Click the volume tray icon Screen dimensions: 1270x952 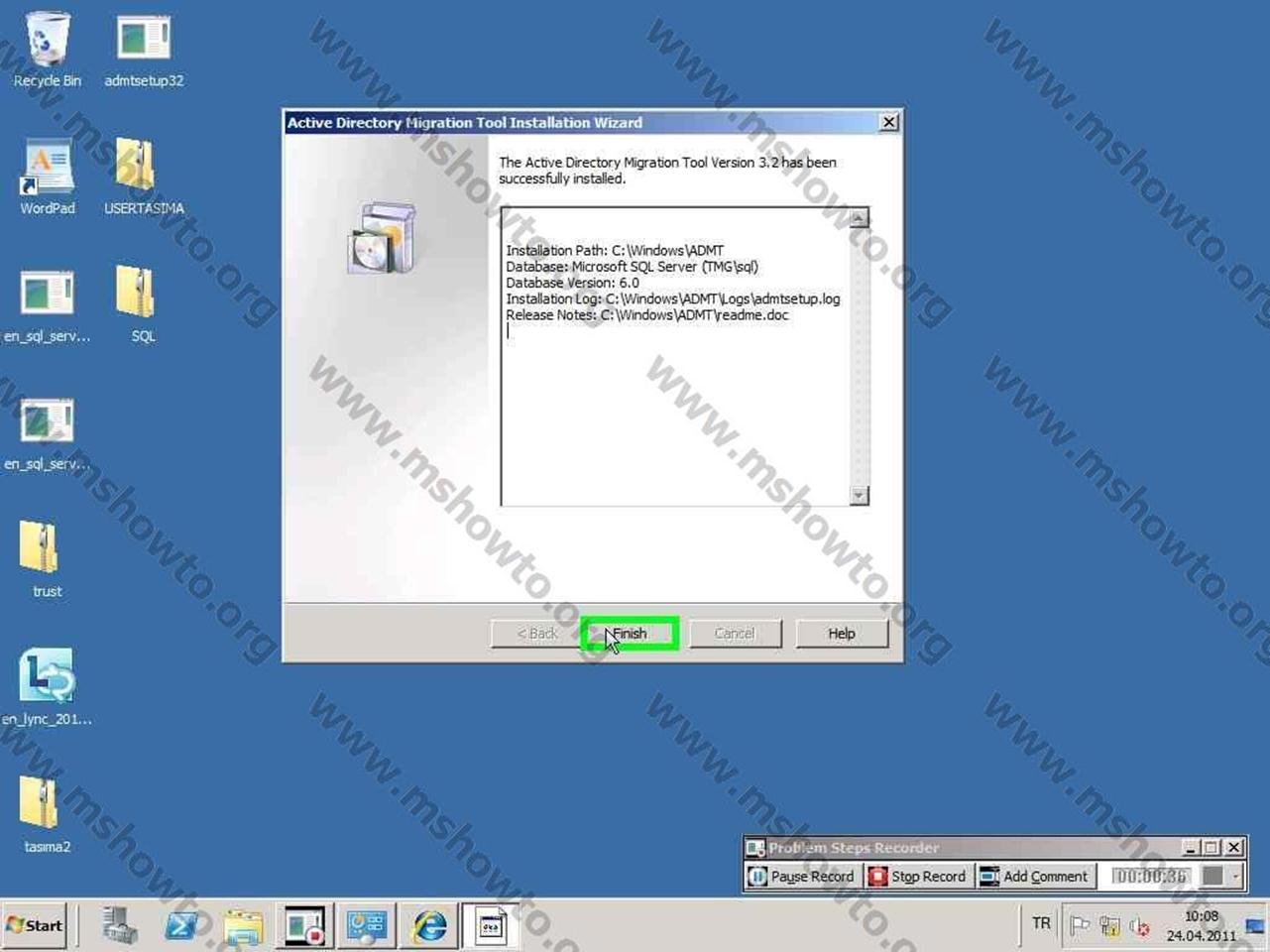pos(1139,927)
